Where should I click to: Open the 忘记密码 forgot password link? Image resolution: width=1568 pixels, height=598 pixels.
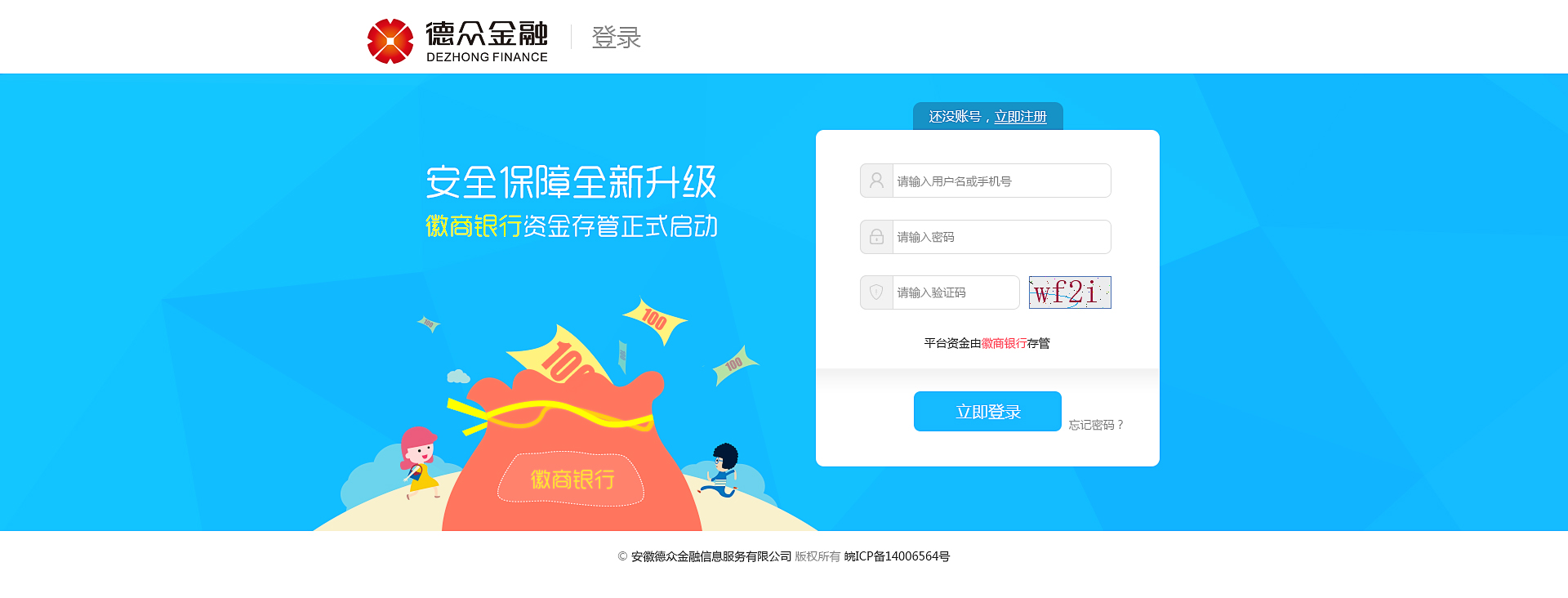point(1097,425)
